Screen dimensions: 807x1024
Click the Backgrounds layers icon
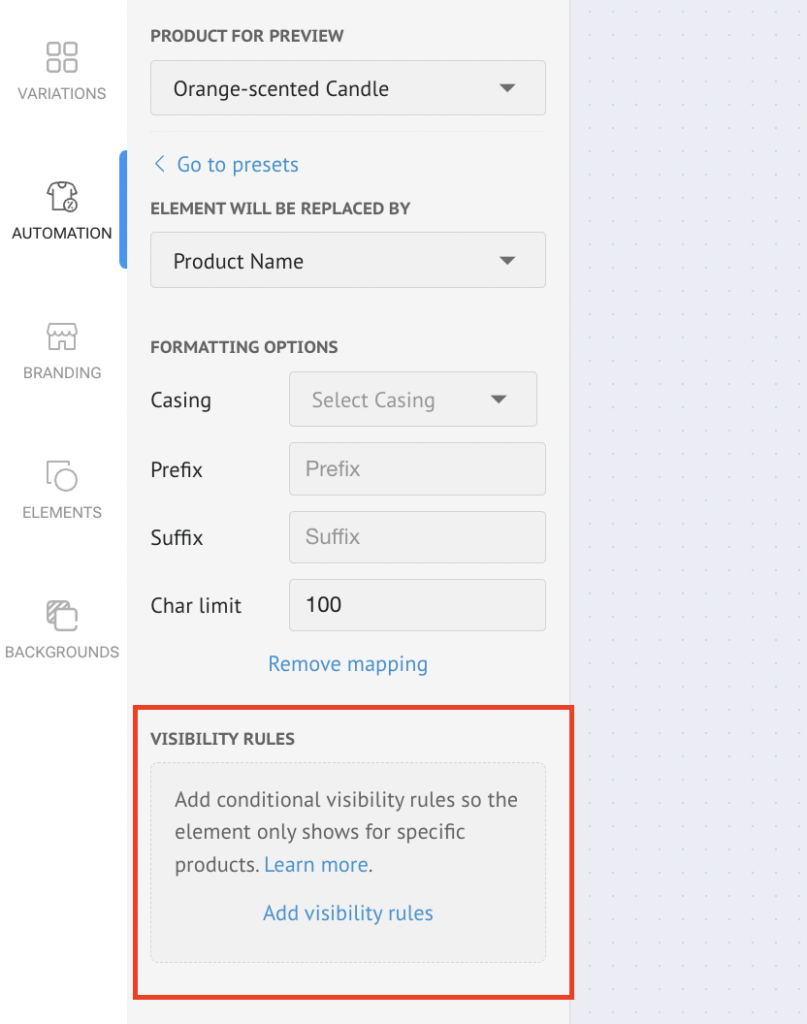62,615
